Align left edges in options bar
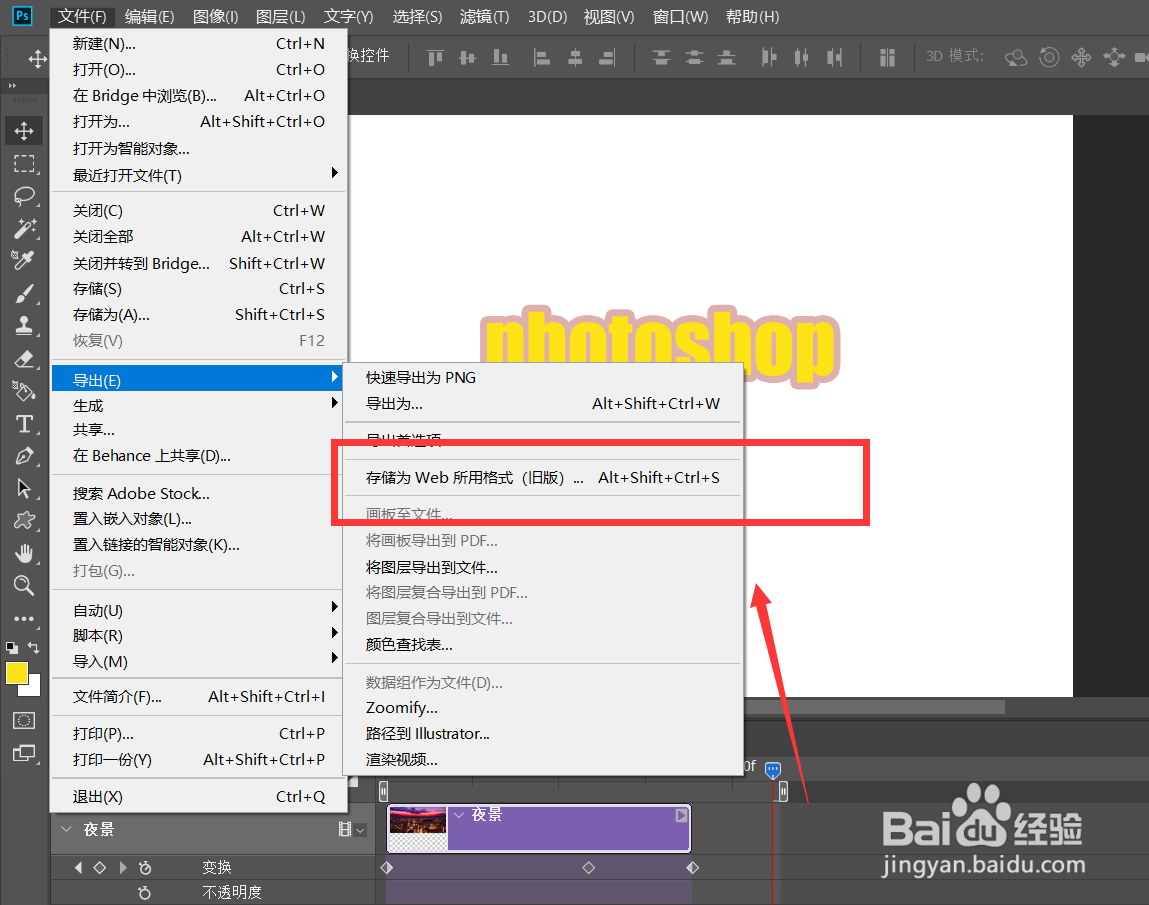 click(542, 57)
